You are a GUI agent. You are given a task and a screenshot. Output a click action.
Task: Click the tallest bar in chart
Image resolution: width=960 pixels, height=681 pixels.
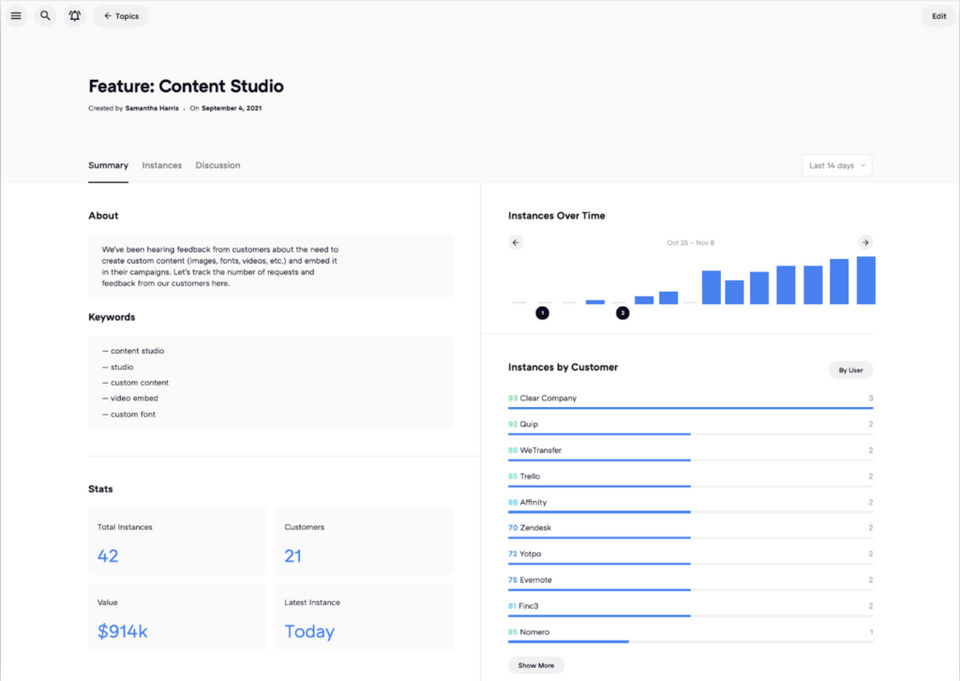[866, 281]
